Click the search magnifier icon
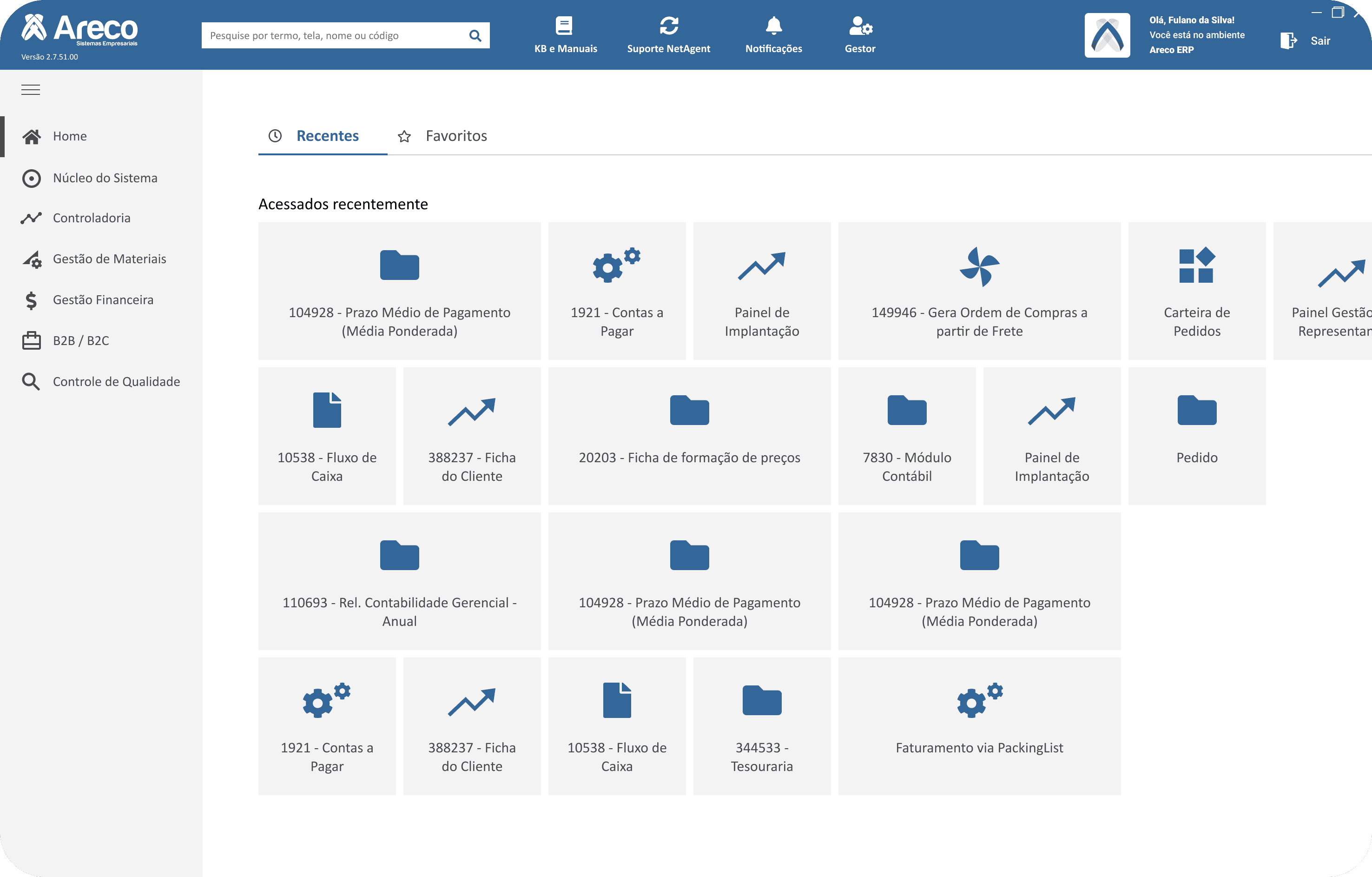The width and height of the screenshot is (1372, 877). pos(475,36)
